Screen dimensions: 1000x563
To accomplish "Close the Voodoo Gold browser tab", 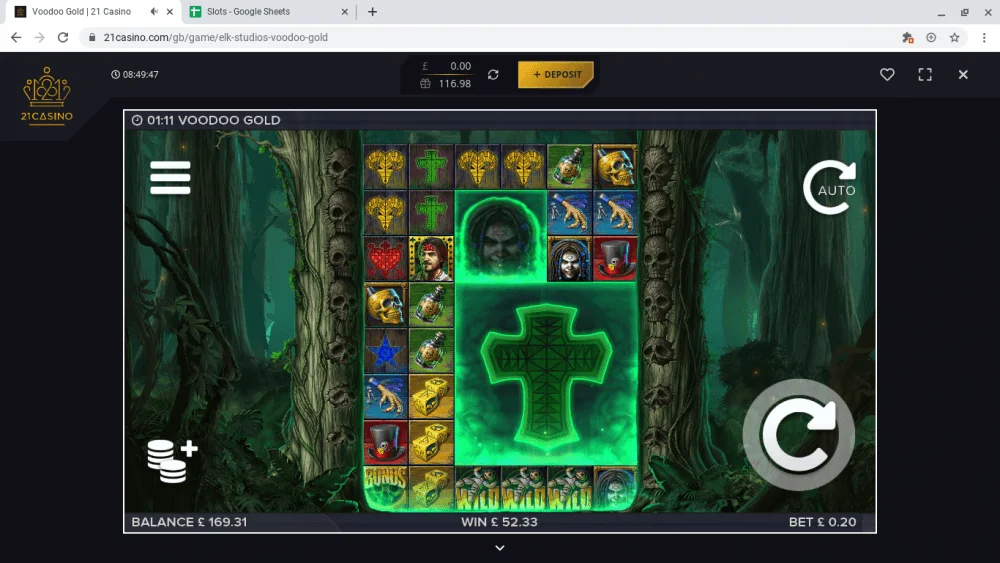I will 170,11.
